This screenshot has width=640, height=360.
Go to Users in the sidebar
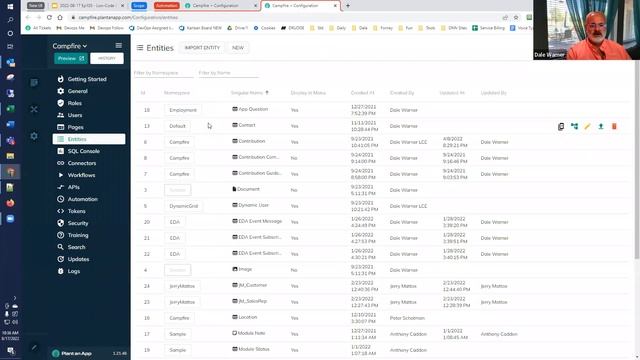tap(75, 115)
